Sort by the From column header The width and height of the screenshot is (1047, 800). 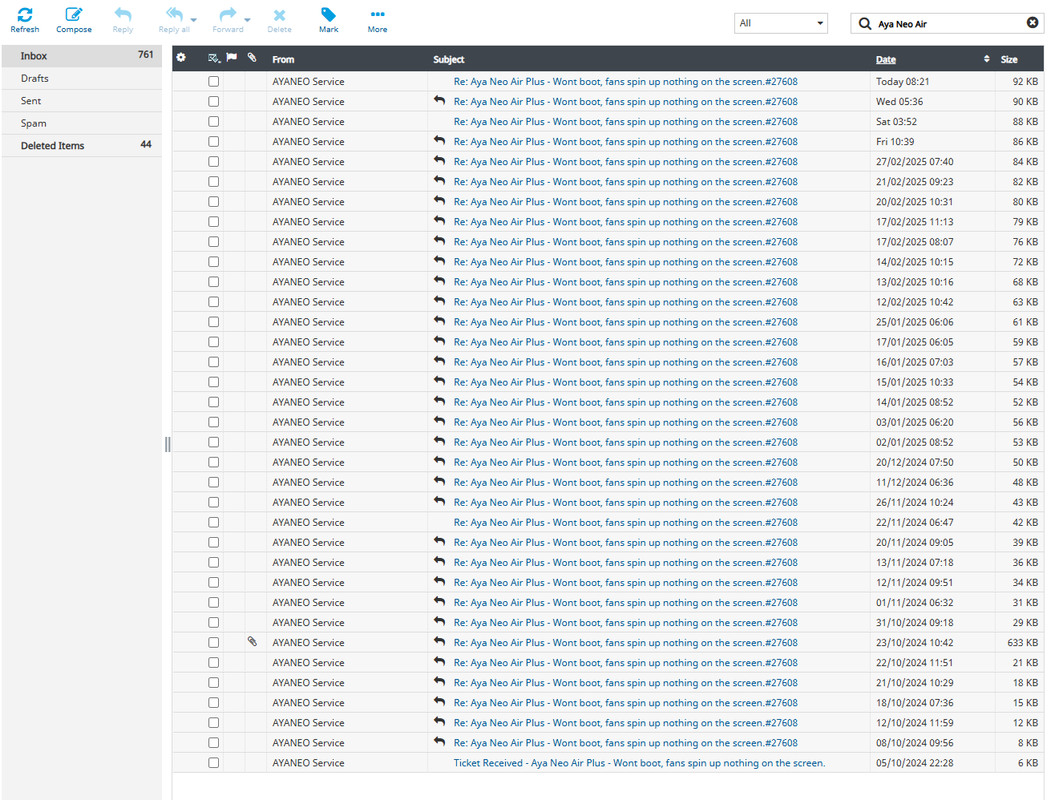coord(283,59)
